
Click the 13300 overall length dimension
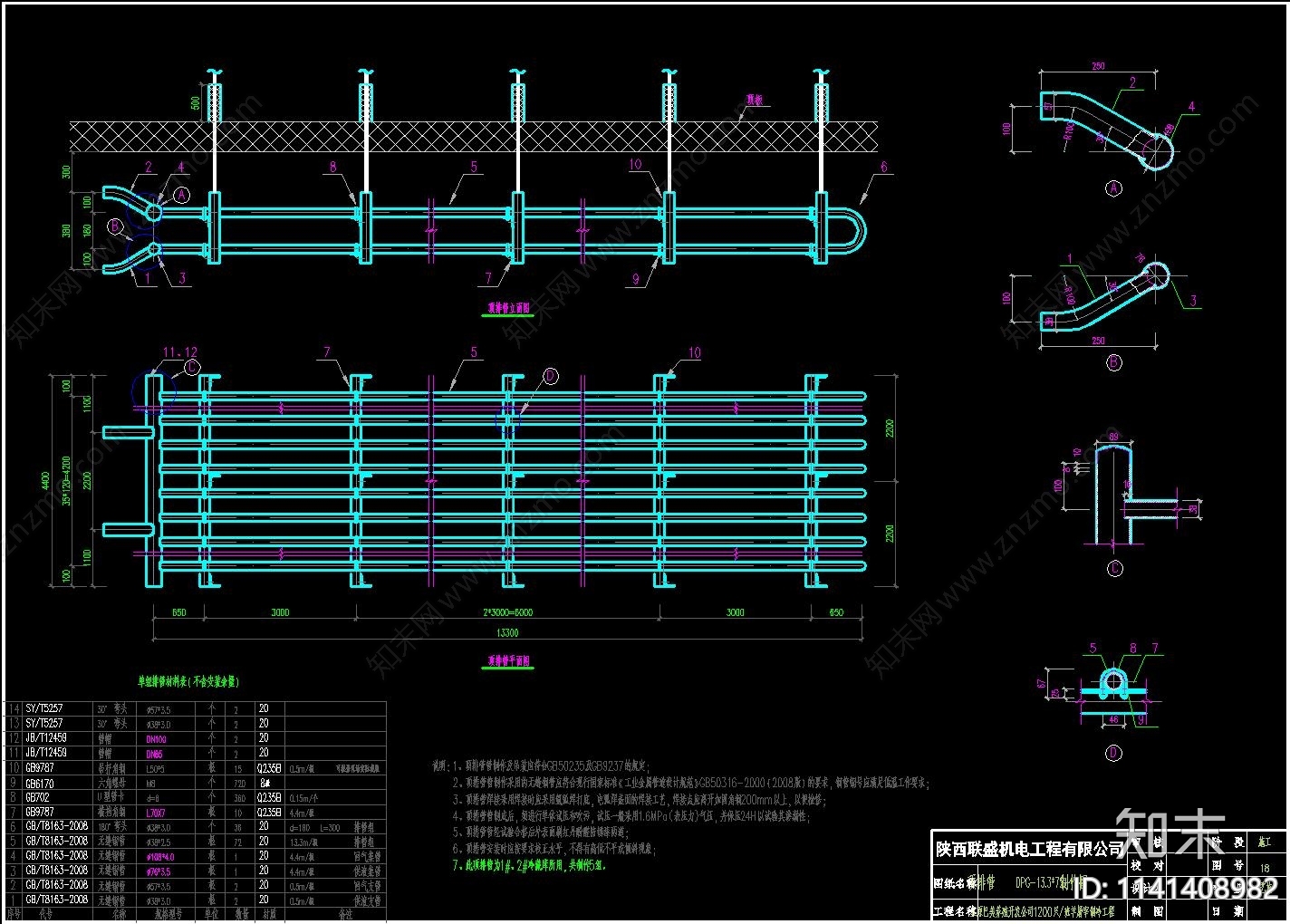tap(507, 633)
